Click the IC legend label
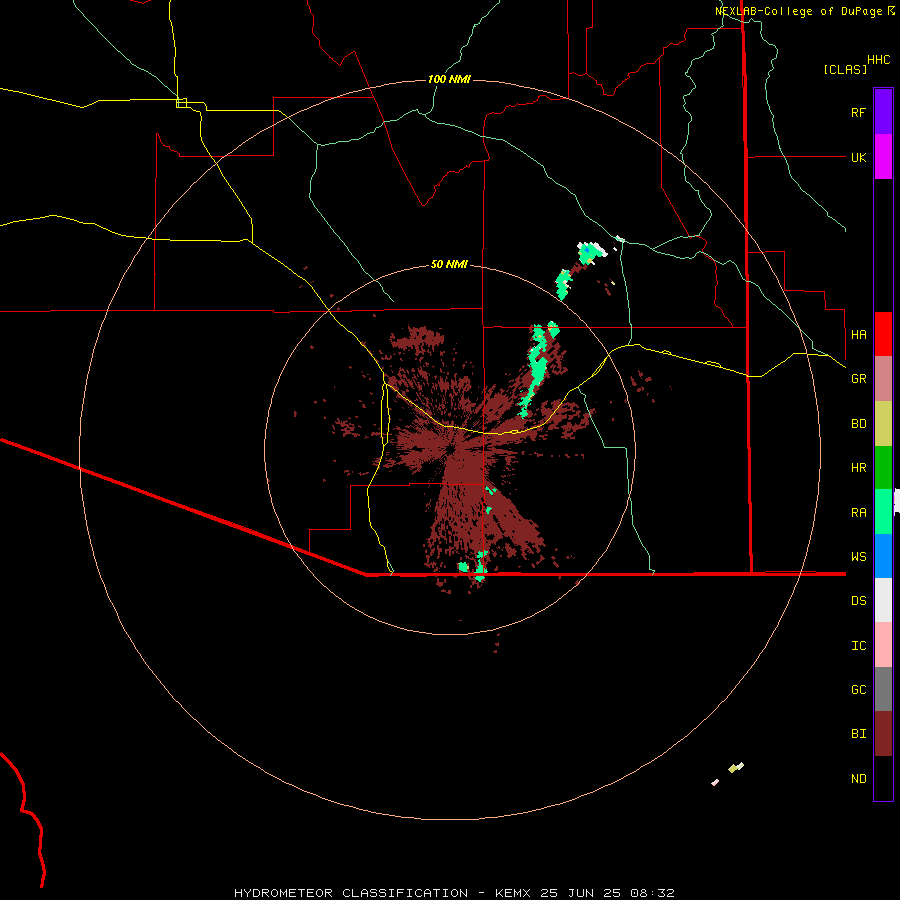Image resolution: width=900 pixels, height=900 pixels. tap(858, 645)
